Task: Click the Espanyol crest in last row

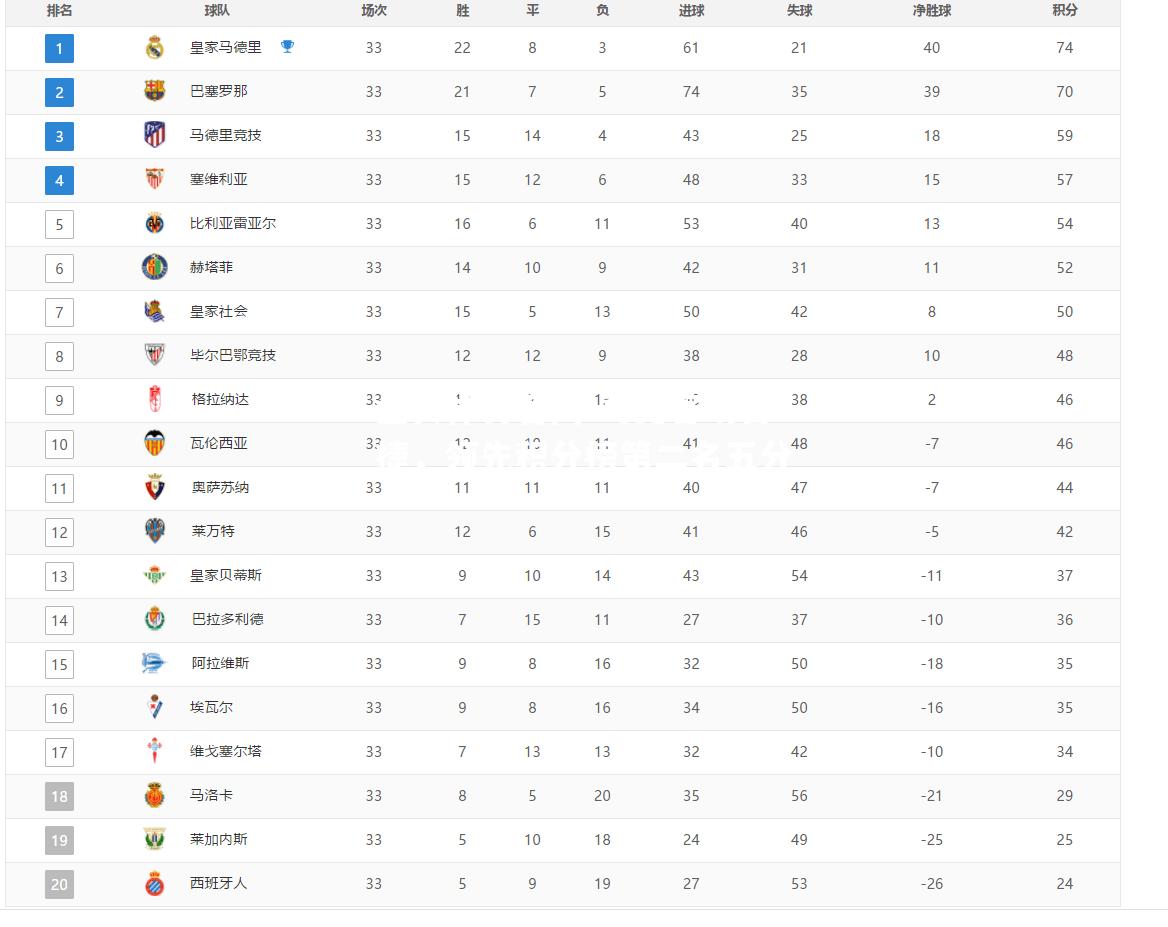Action: [x=154, y=883]
